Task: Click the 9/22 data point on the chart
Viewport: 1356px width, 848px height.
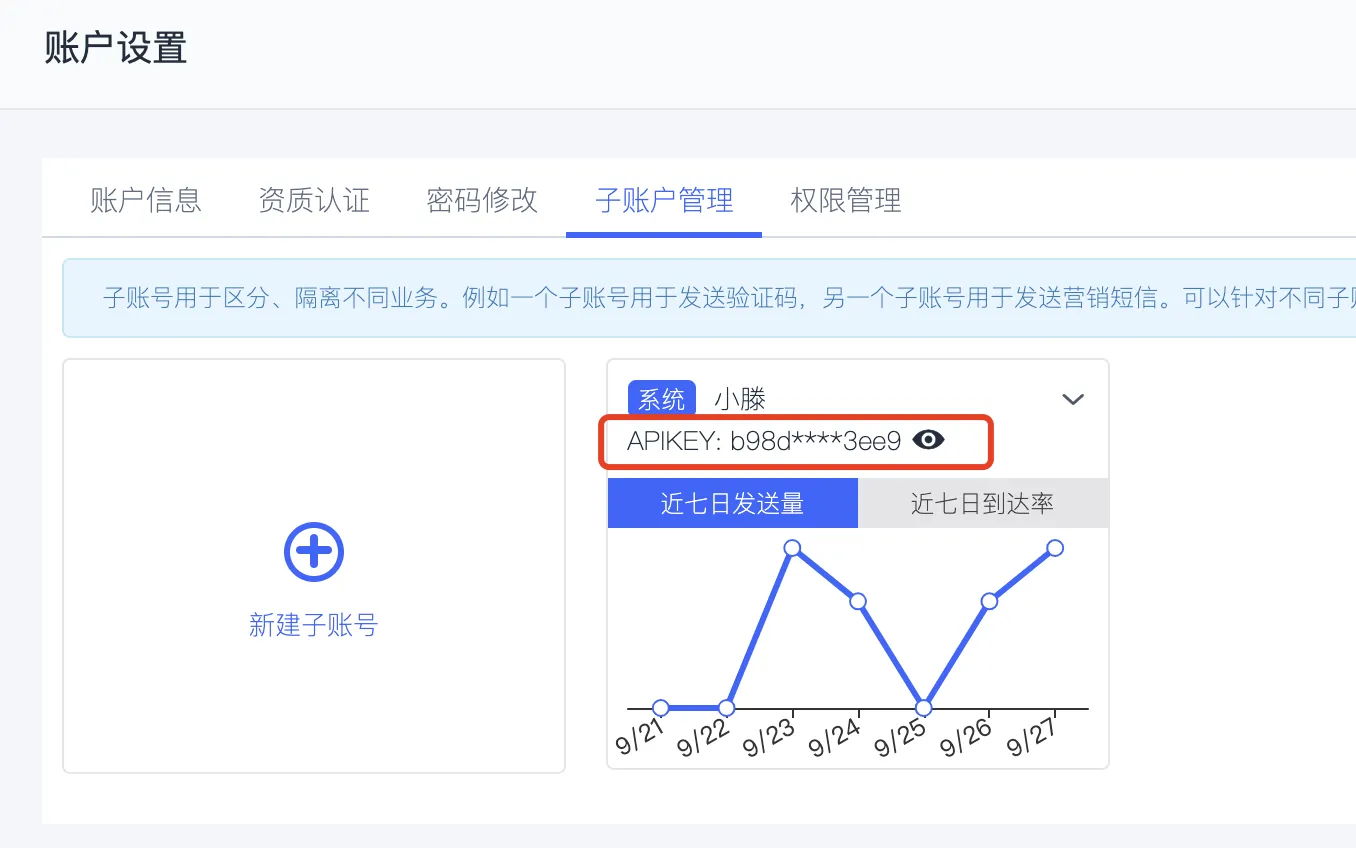Action: (727, 708)
